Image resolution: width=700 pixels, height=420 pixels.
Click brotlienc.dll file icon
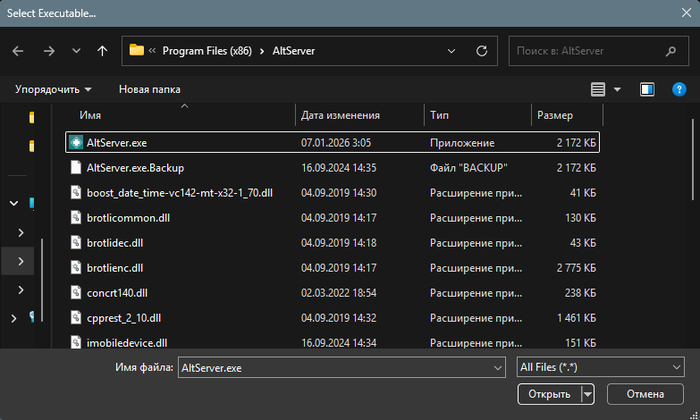(76, 267)
